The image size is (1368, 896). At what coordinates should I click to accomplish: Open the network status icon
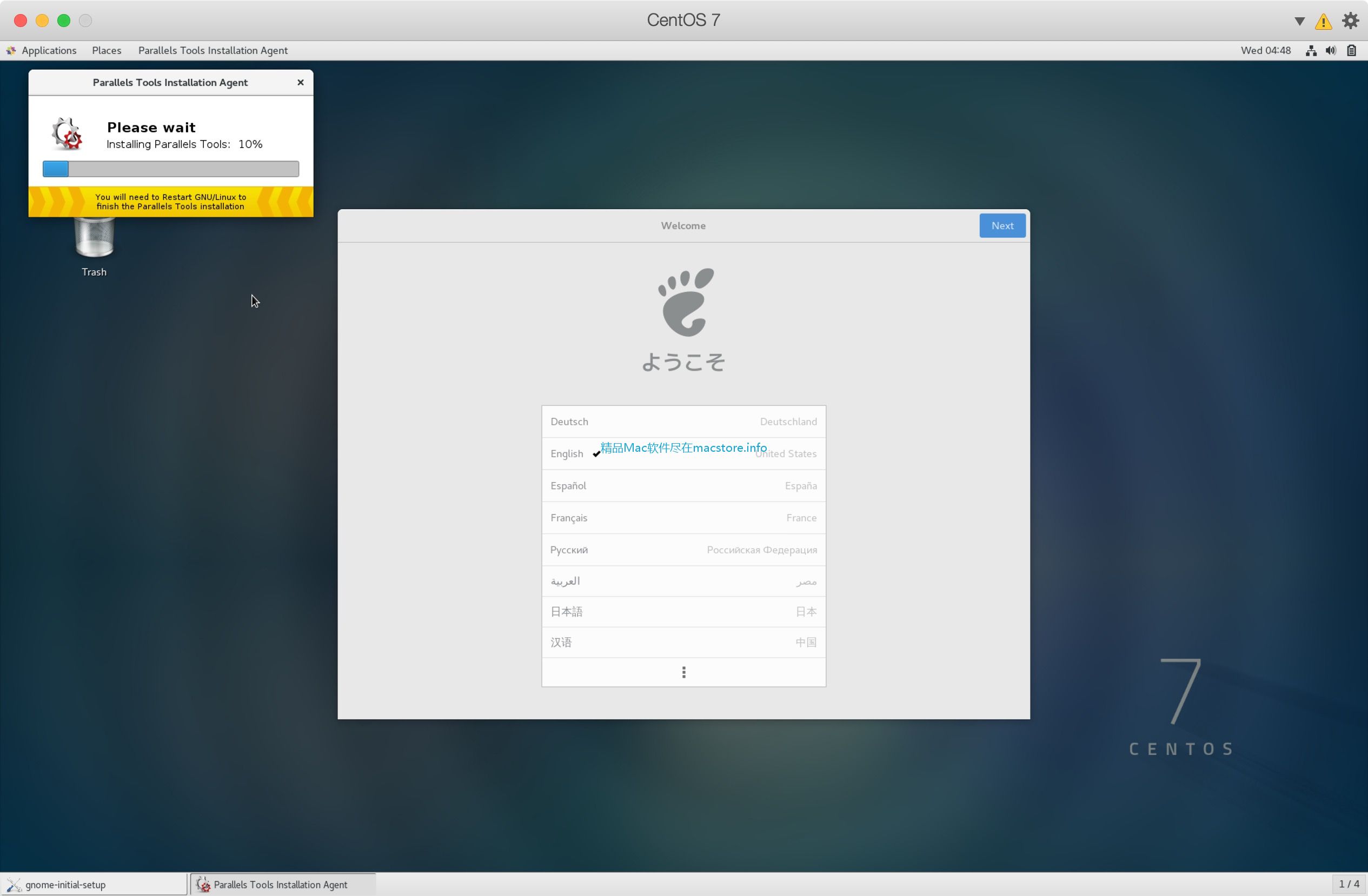pyautogui.click(x=1311, y=51)
